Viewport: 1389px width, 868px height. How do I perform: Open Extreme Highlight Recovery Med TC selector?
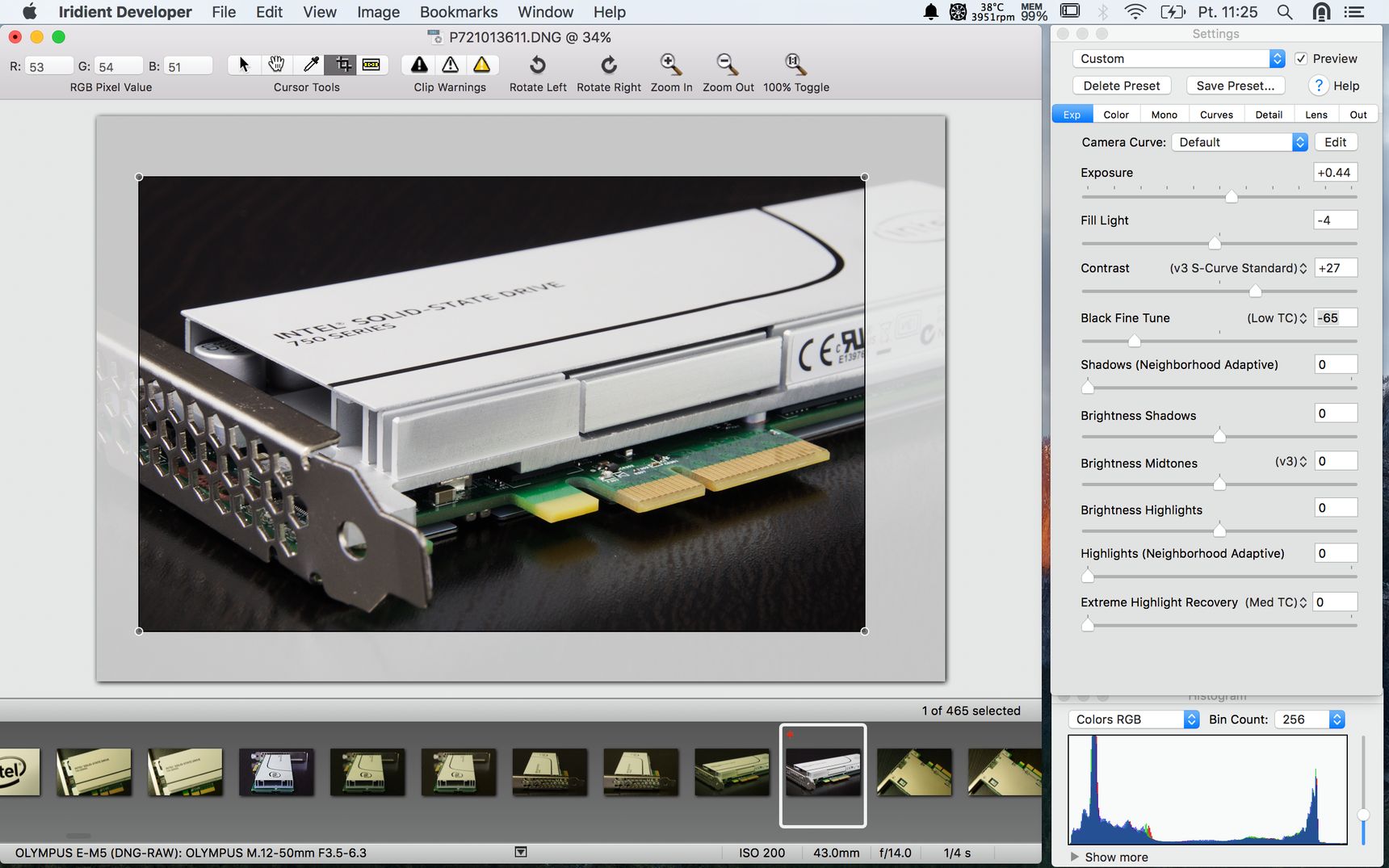coord(1276,602)
